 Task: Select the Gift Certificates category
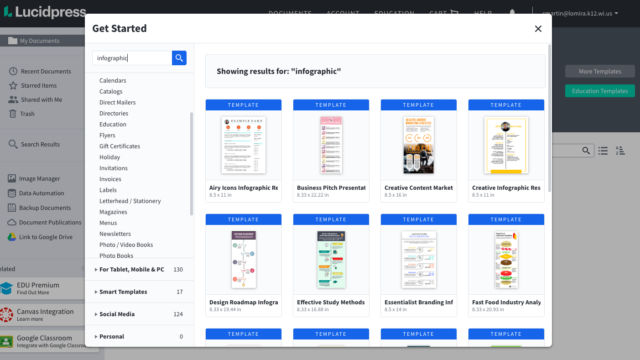click(x=120, y=146)
